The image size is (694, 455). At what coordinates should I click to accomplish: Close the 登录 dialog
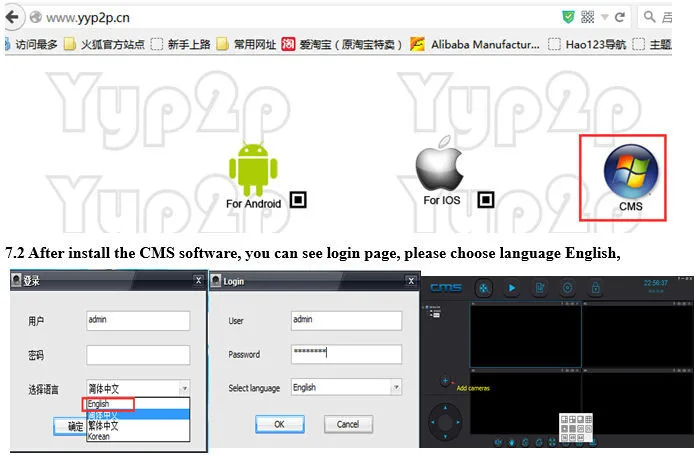click(x=198, y=280)
